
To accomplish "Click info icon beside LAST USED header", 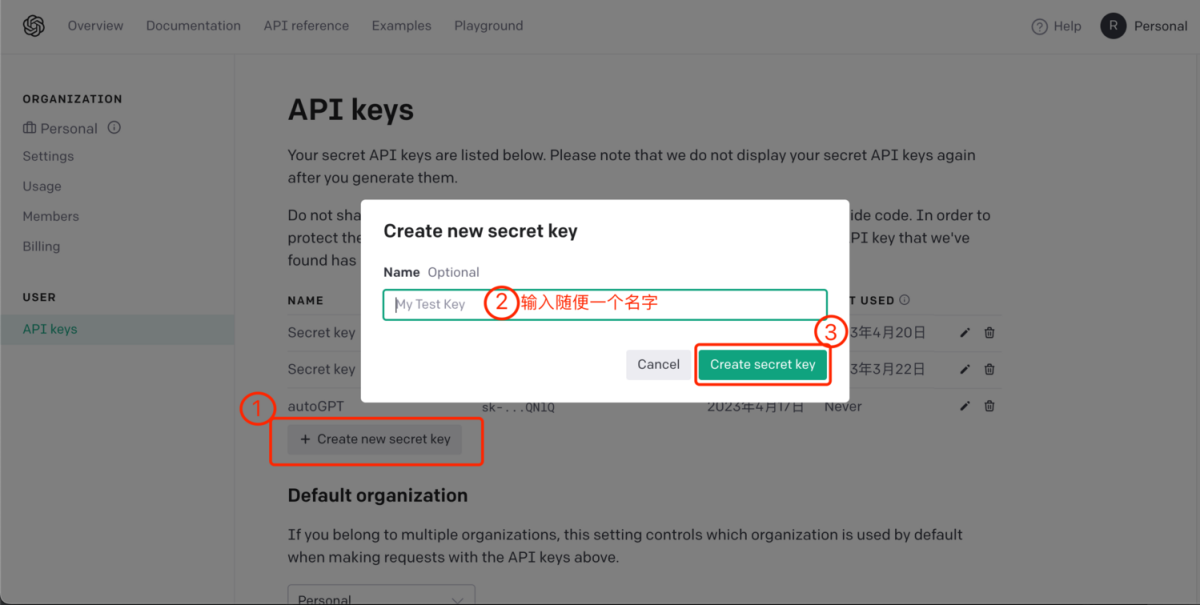I will 904,300.
